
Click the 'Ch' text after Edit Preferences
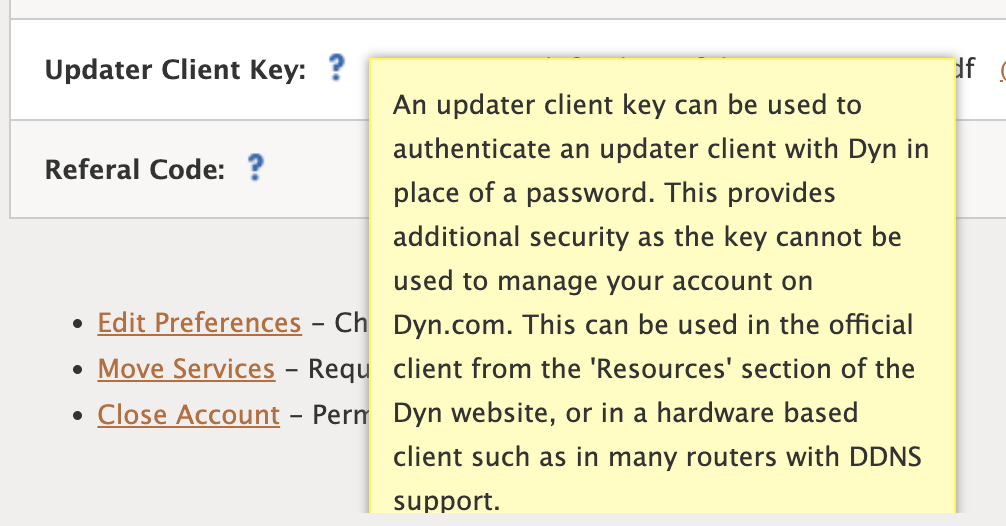[351, 323]
